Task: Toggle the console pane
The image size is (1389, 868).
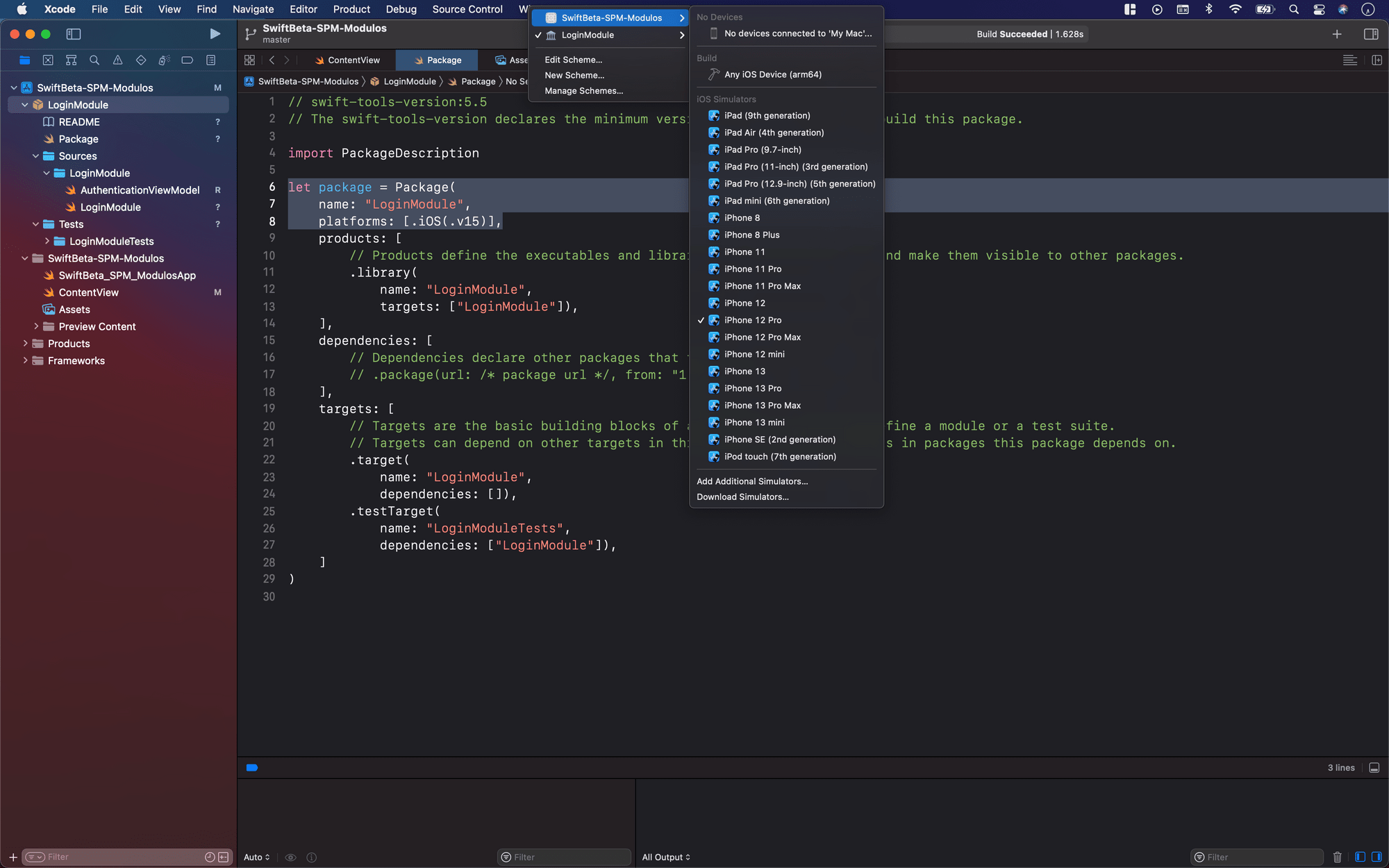Action: click(1376, 857)
